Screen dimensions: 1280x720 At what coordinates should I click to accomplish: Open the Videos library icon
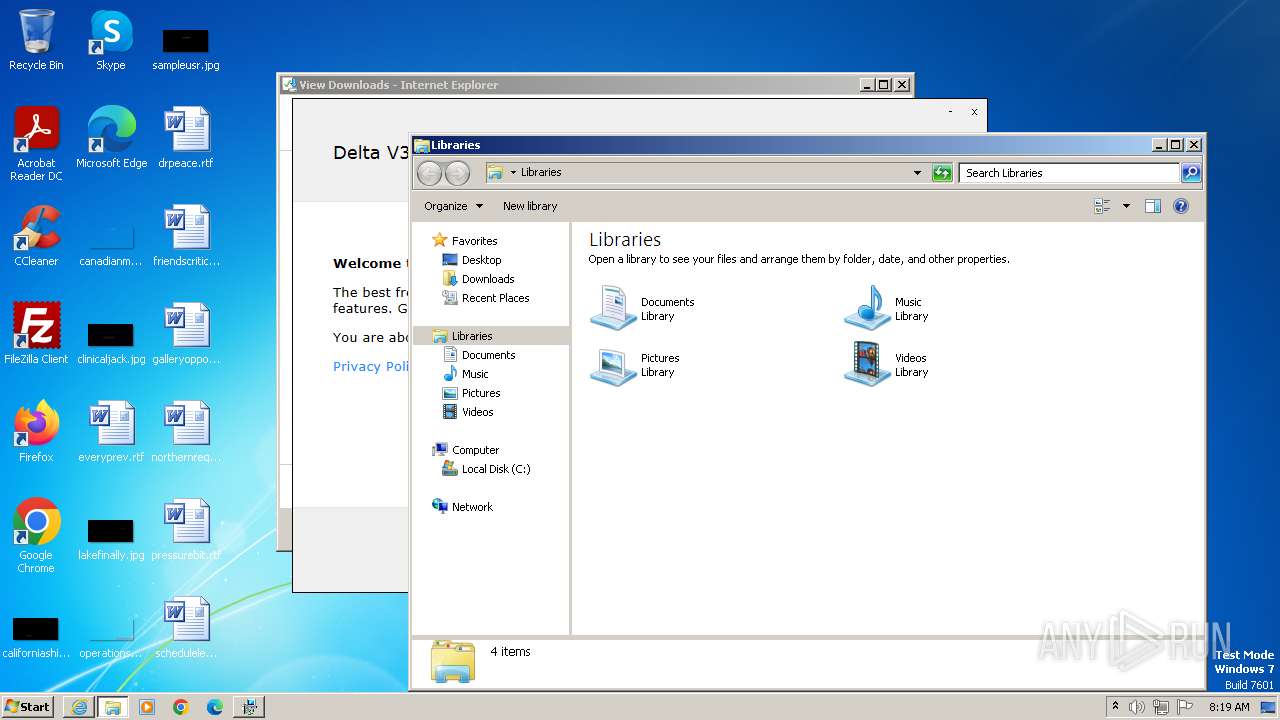tap(867, 365)
